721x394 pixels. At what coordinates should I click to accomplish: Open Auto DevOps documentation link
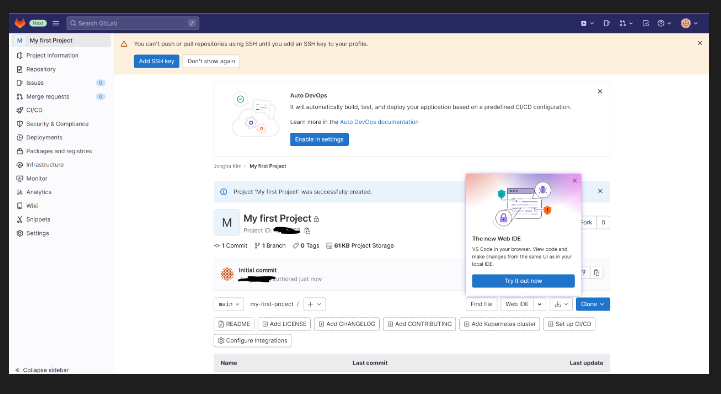(379, 122)
